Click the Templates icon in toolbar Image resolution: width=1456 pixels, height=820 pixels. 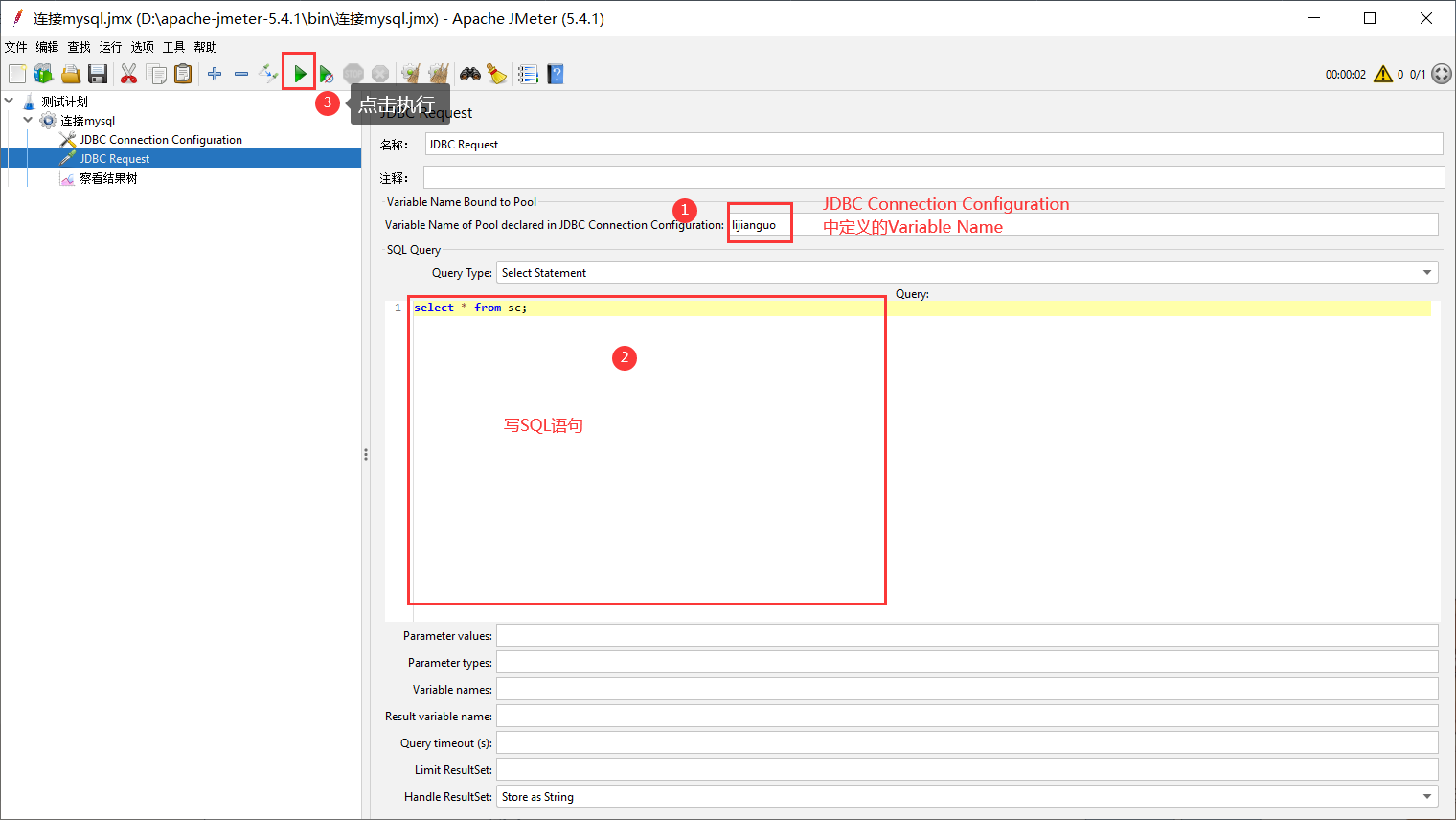(43, 74)
